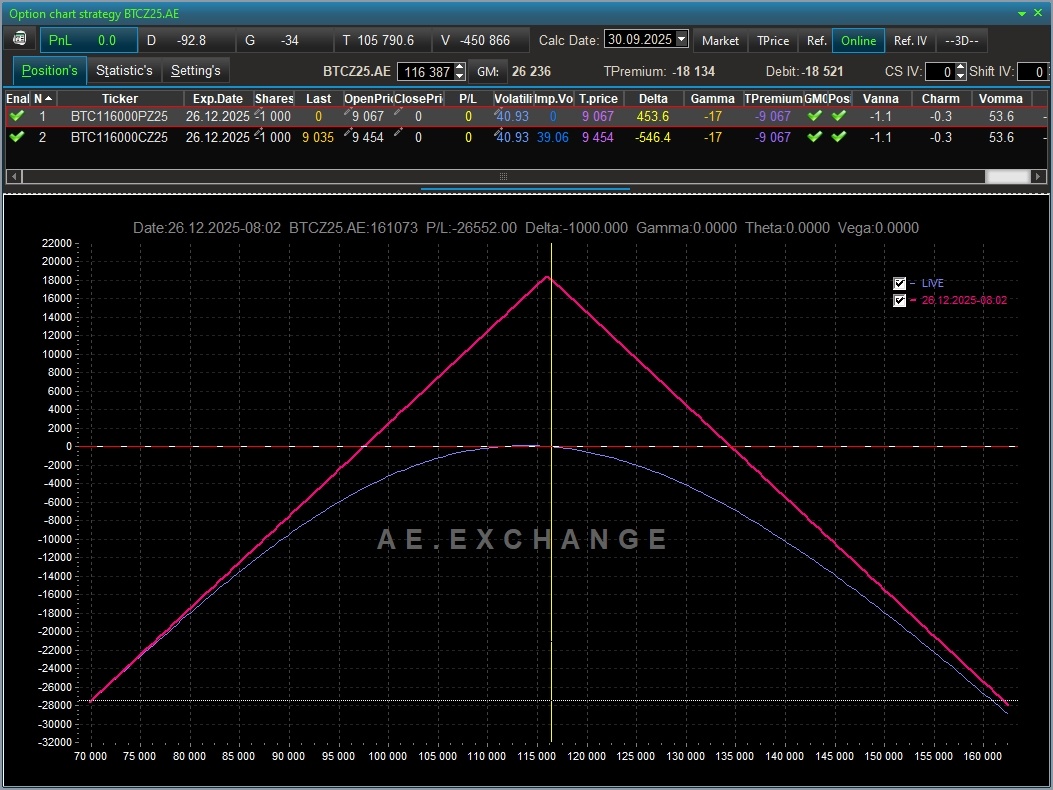This screenshot has height=790, width=1053.
Task: Toggle Pos checkmark in row 1
Action: point(839,116)
